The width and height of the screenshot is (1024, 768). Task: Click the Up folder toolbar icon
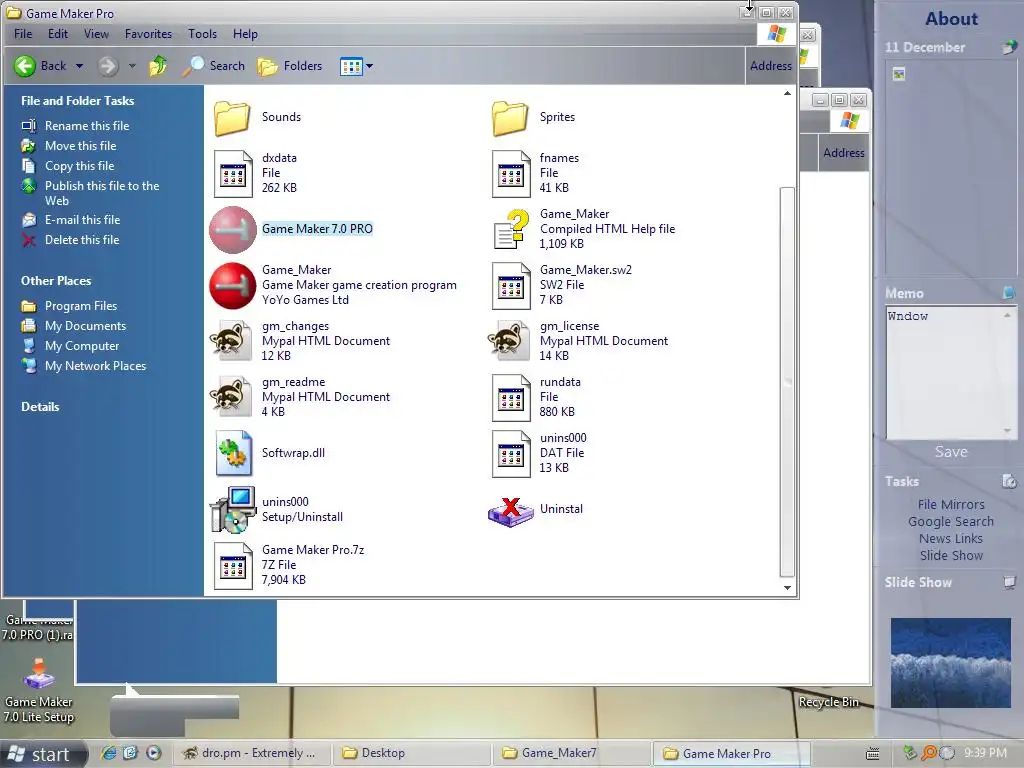tap(157, 66)
